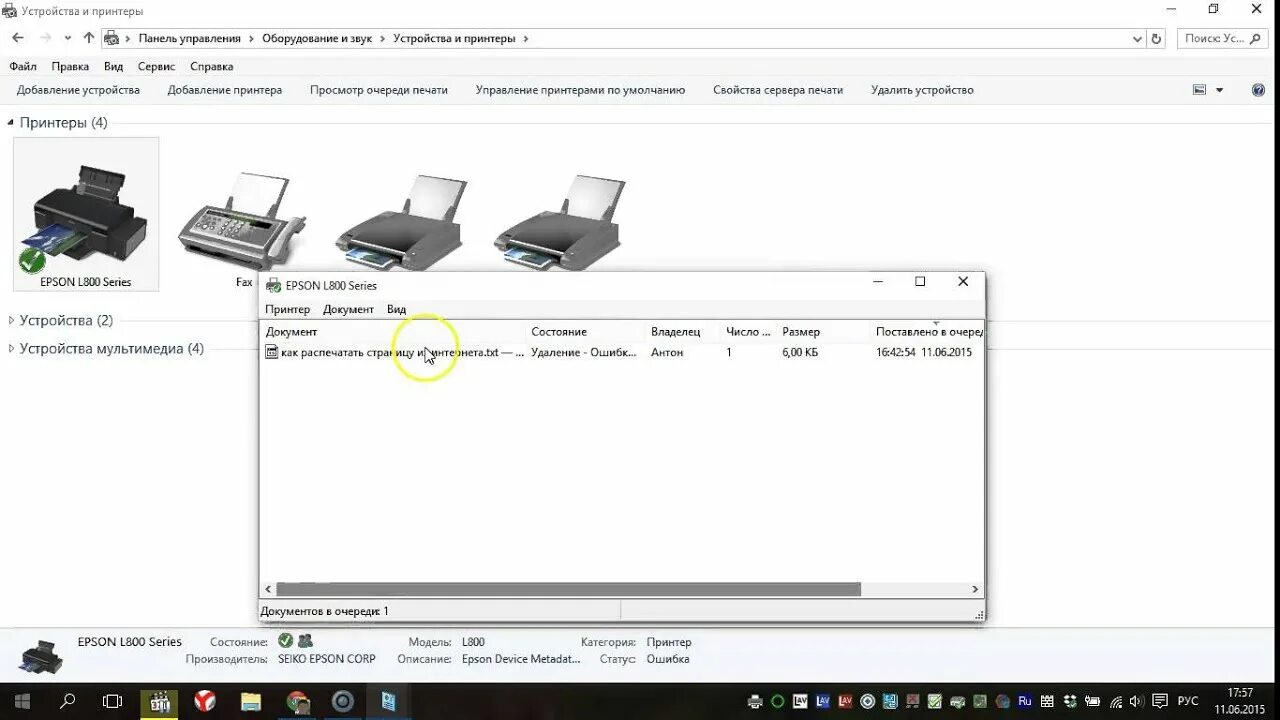Click the forward navigation arrow
This screenshot has width=1280, height=720.
45,38
